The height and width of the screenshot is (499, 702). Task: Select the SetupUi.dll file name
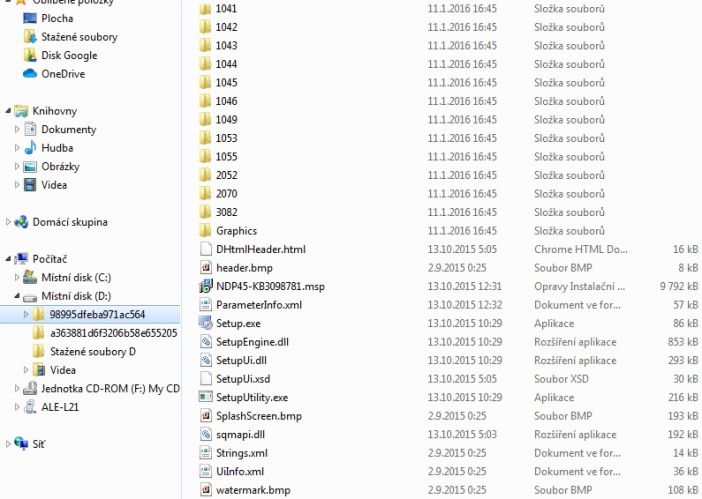tap(241, 360)
